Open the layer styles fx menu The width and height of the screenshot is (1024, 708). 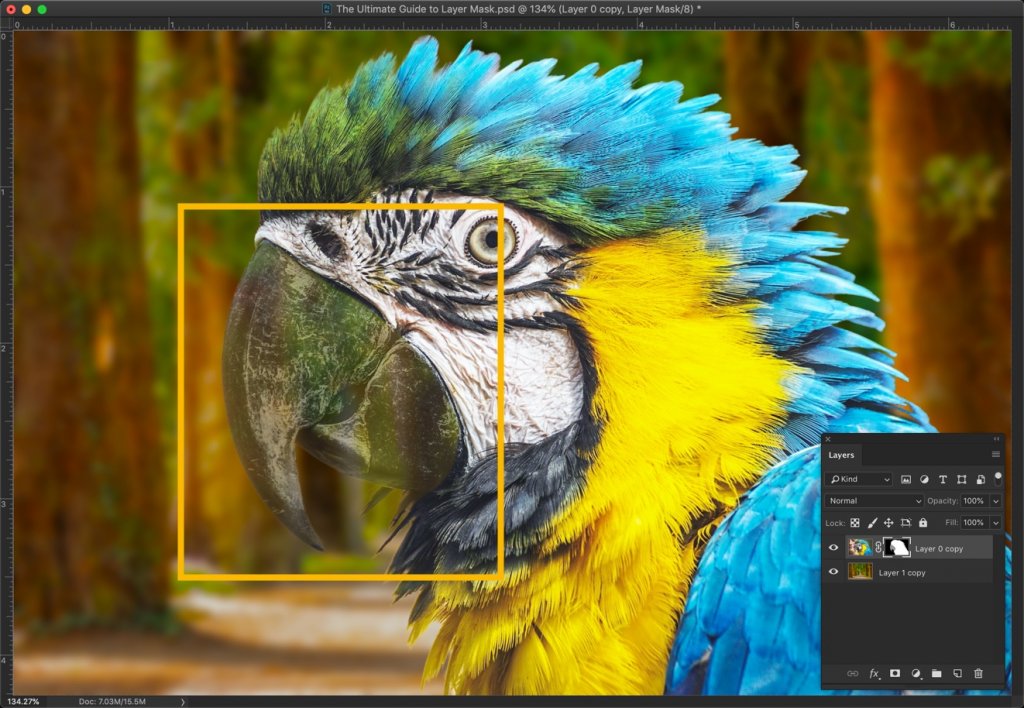click(874, 674)
